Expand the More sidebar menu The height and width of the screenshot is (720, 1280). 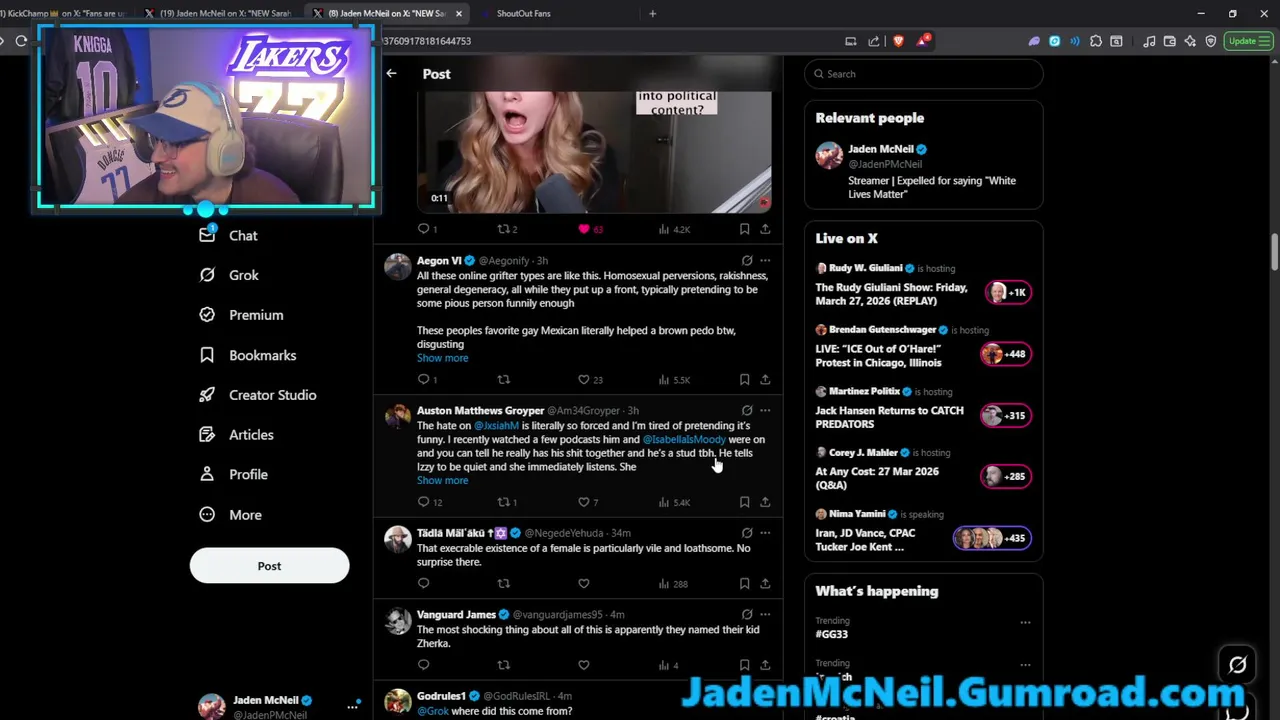coord(229,515)
